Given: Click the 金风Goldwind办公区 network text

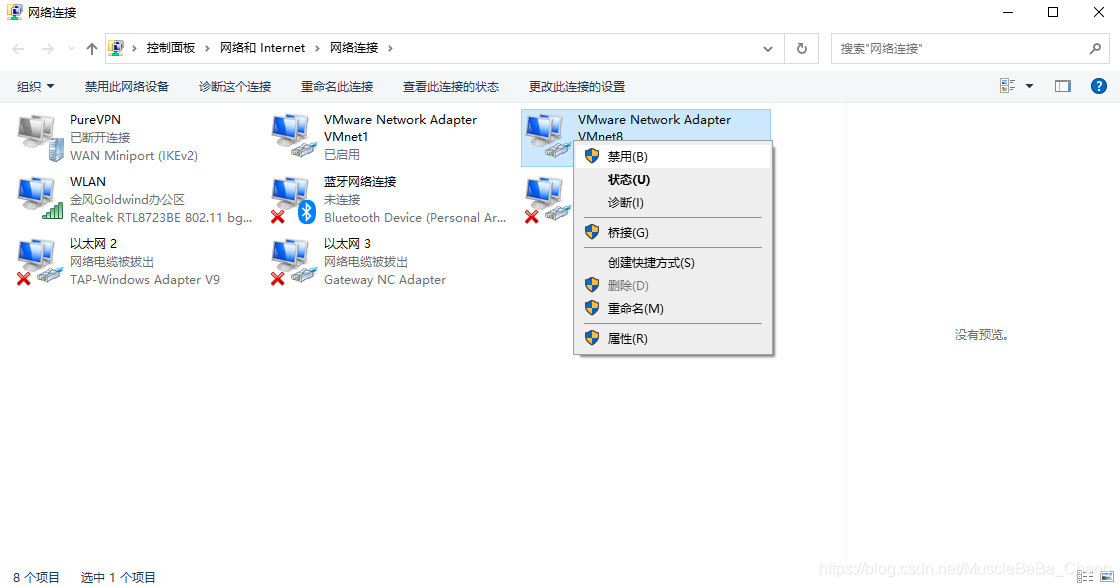Looking at the screenshot, I should point(127,199).
